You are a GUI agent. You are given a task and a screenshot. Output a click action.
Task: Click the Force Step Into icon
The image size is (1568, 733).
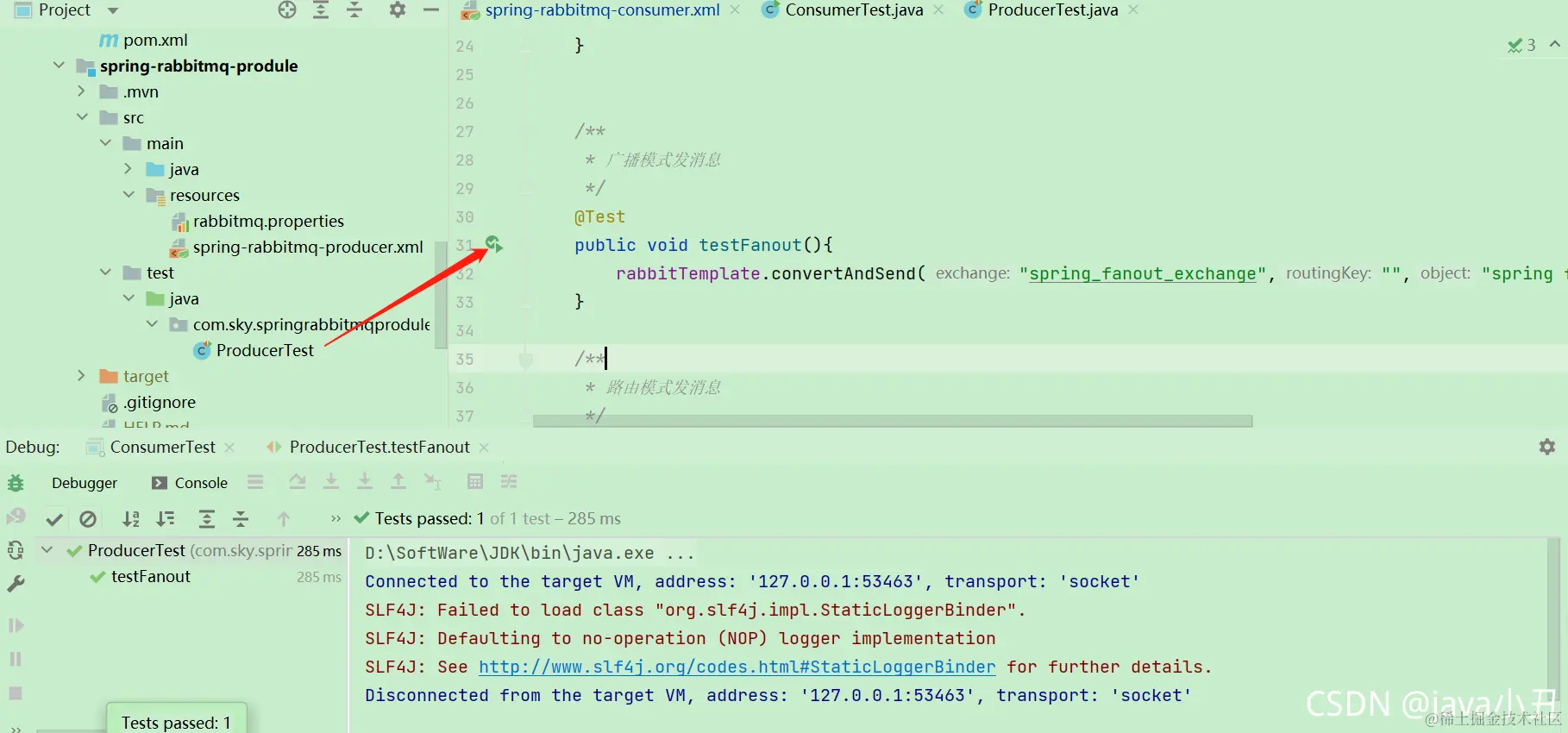click(x=365, y=481)
